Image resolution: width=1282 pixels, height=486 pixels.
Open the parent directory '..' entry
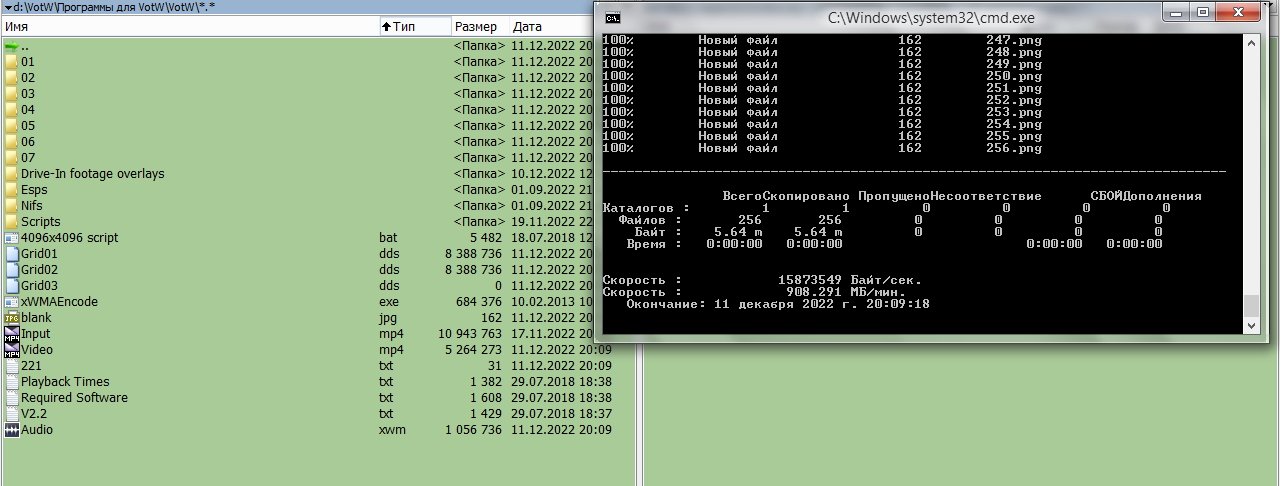(x=25, y=46)
